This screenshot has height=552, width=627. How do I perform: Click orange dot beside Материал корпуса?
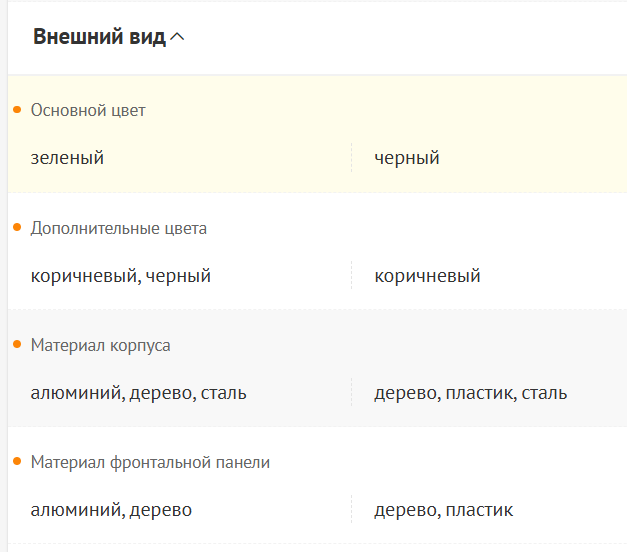17,344
